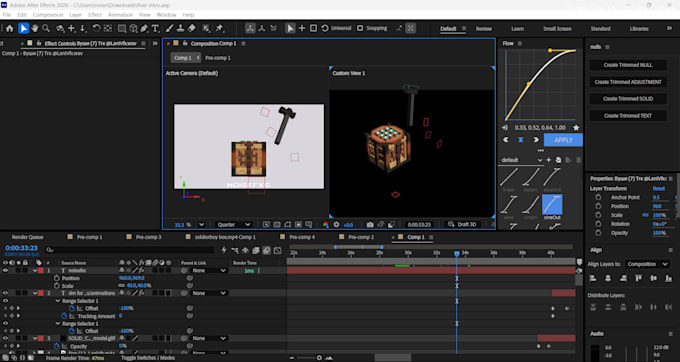This screenshot has width=680, height=362.
Task: Click the Draft 3D lightning bolt icon
Action: [224, 251]
